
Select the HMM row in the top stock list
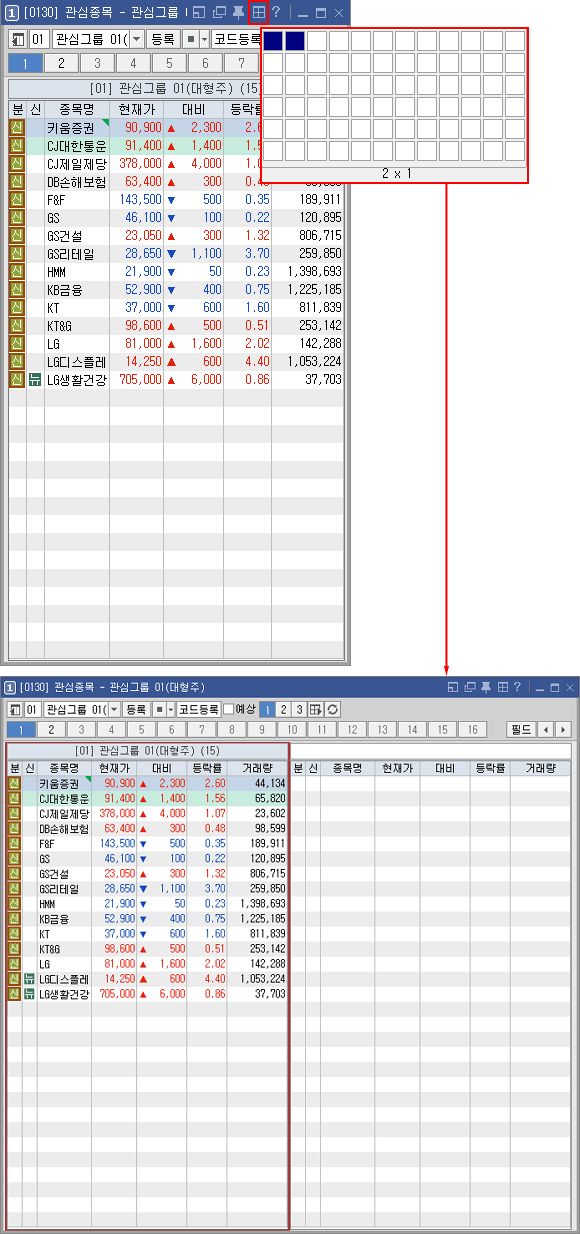[x=176, y=272]
